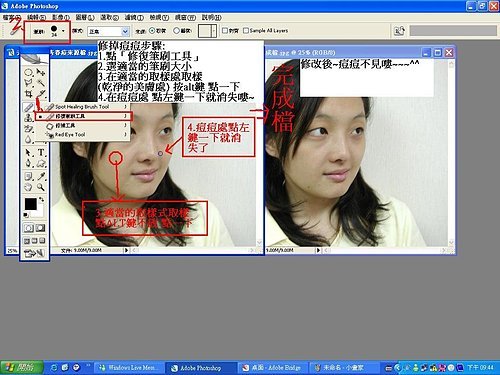Choose Full Screen Mode
Viewport: 500px width, 375px height.
pyautogui.click(x=42, y=241)
